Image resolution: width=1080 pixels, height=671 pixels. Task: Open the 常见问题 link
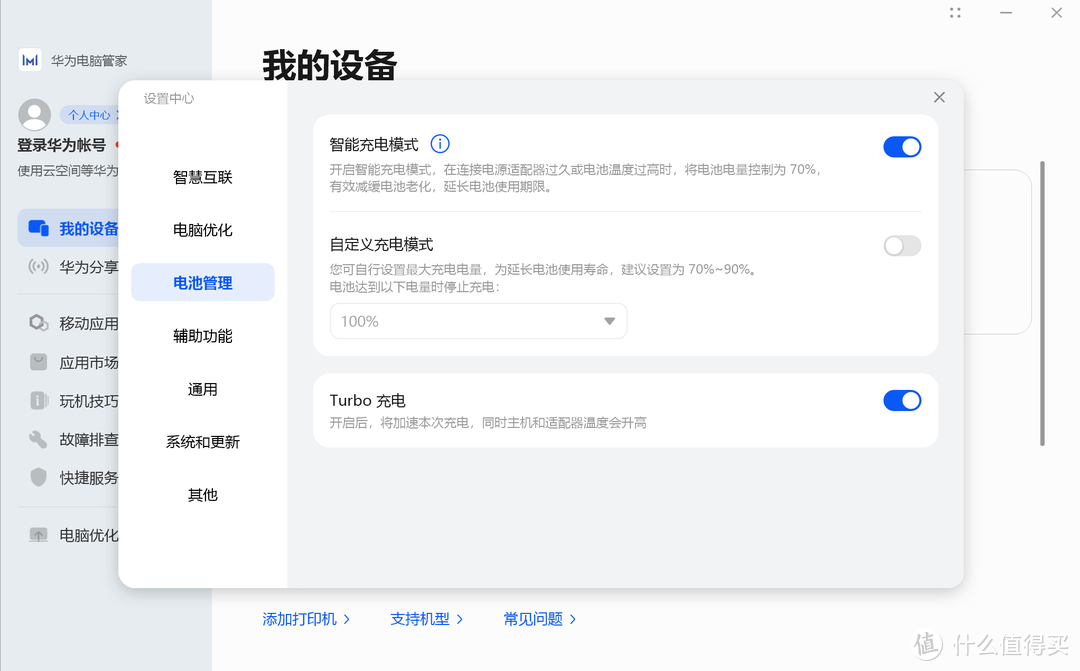(x=539, y=619)
